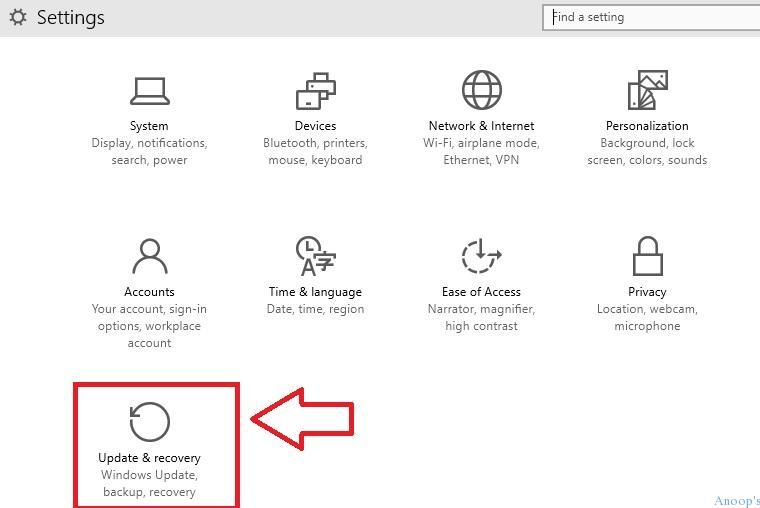The image size is (760, 508).
Task: Select the Update & recovery label
Action: 149,458
